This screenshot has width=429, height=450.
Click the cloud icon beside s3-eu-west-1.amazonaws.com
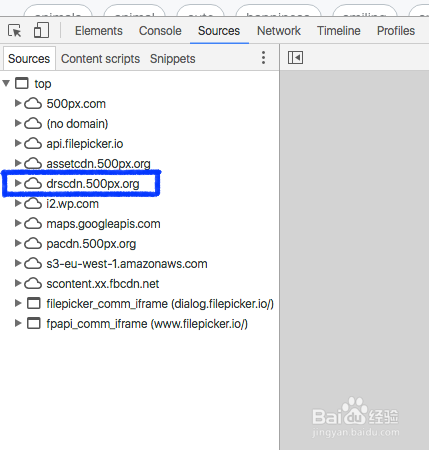pos(33,264)
